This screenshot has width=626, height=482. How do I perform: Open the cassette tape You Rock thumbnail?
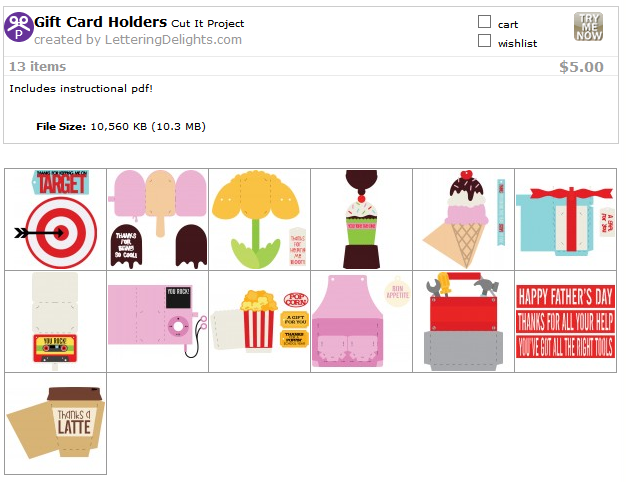point(55,321)
